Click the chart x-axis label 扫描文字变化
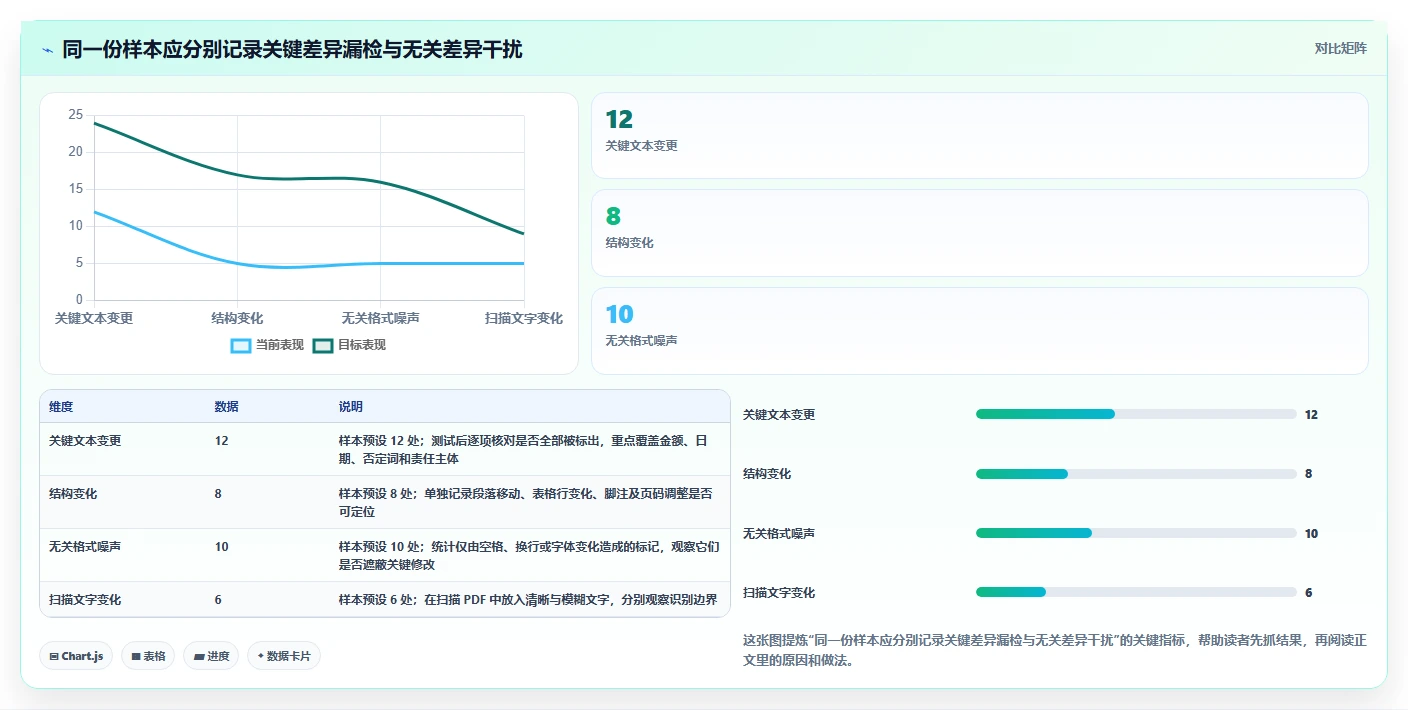Screen dimensions: 1408x710 click(524, 318)
